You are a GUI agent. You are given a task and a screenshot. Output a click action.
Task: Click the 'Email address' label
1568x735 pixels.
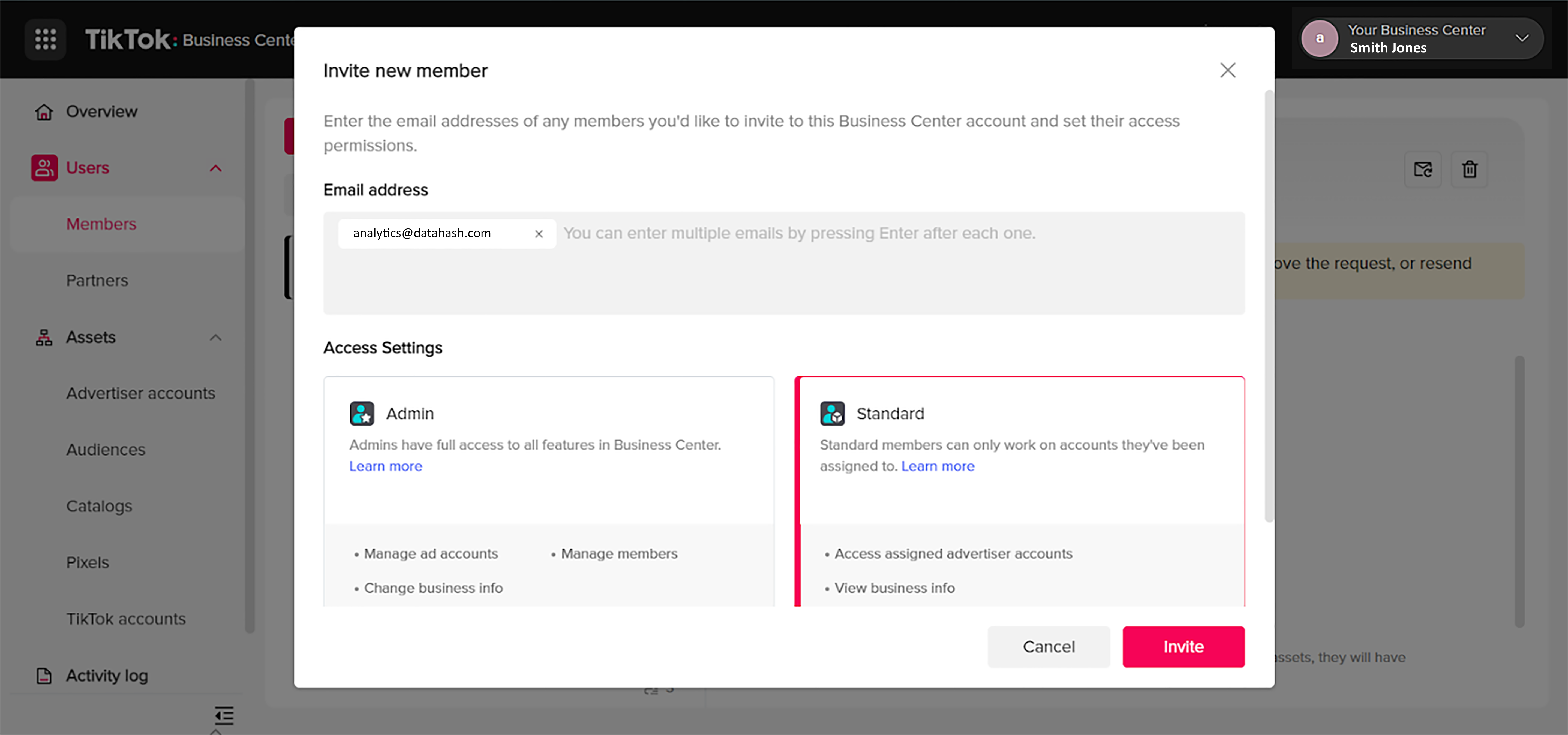376,191
